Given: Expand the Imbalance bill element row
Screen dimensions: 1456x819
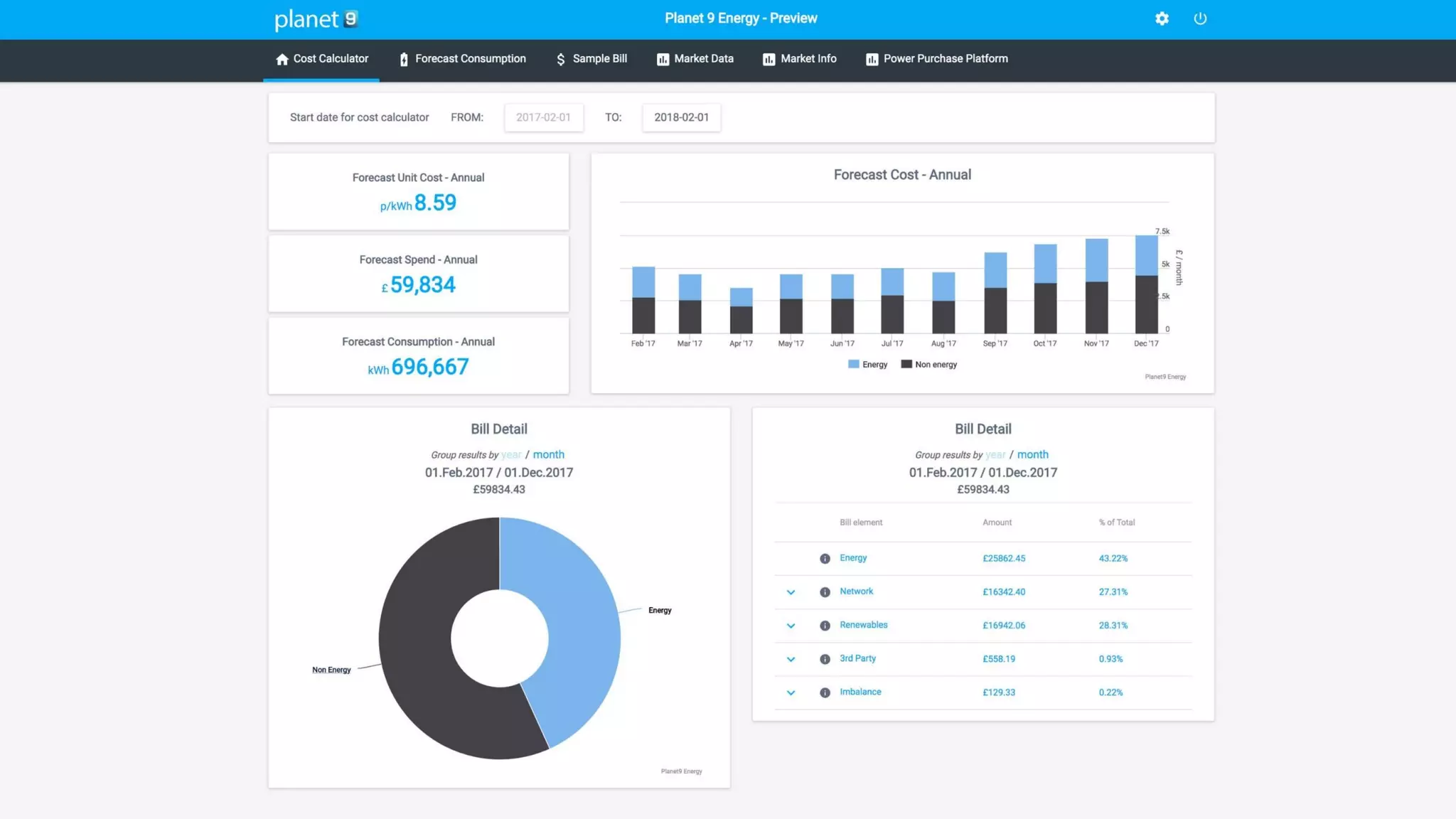Looking at the screenshot, I should [x=791, y=692].
